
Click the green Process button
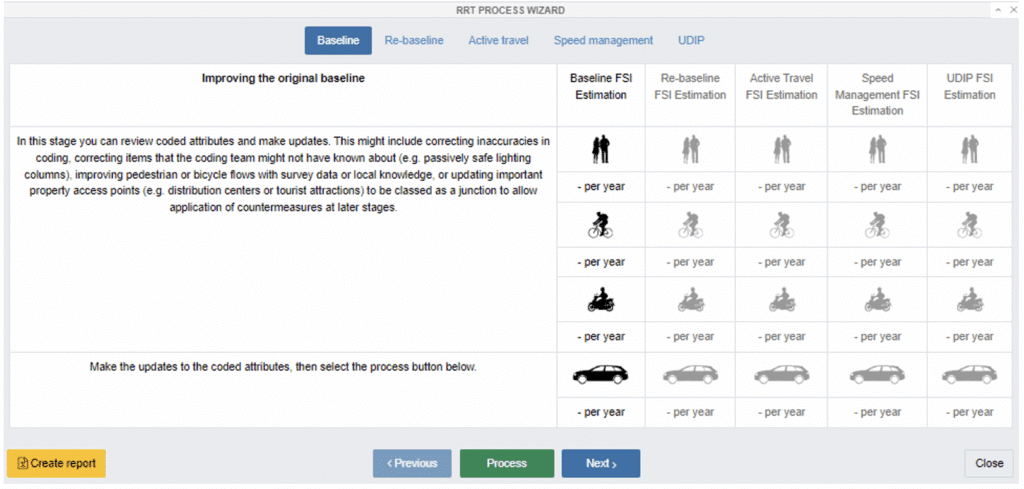click(x=507, y=463)
